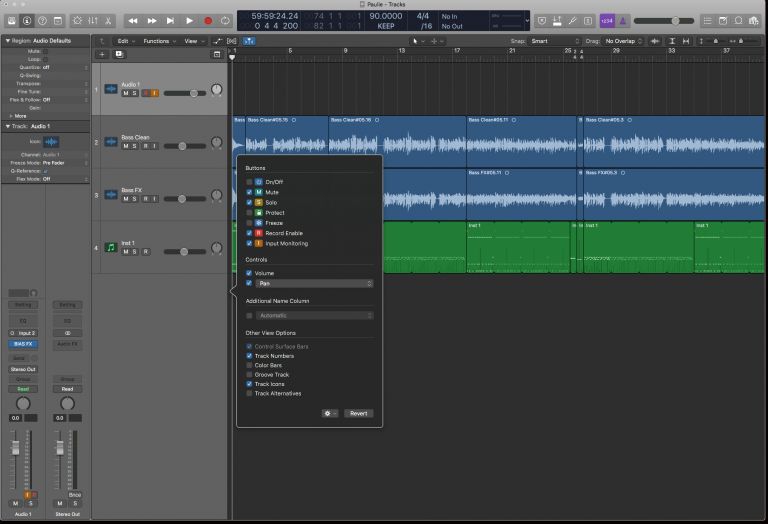Expand the More disclosure triangle

pos(11,116)
